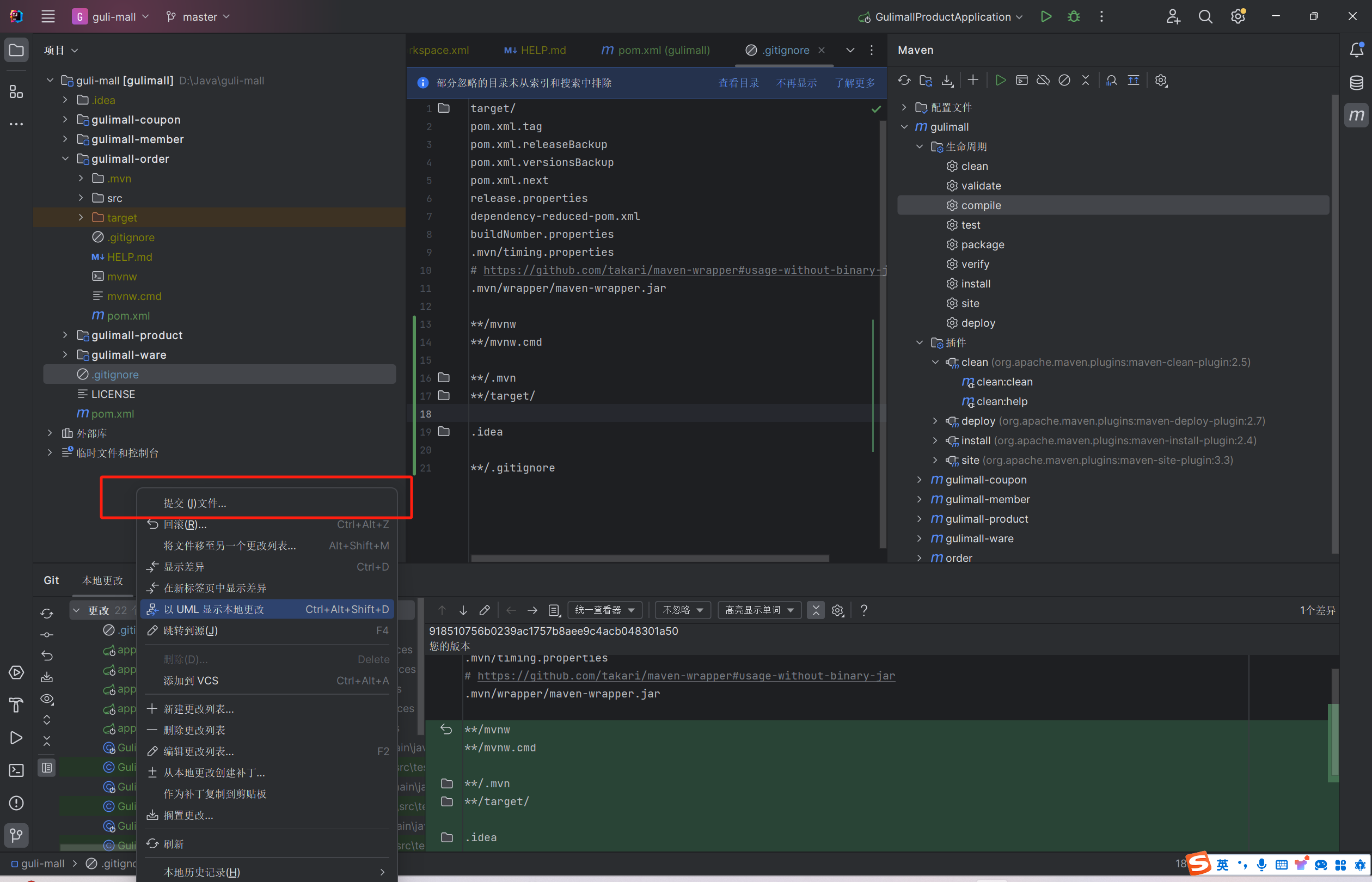Open master branch dropdown
The width and height of the screenshot is (1372, 882).
198,17
